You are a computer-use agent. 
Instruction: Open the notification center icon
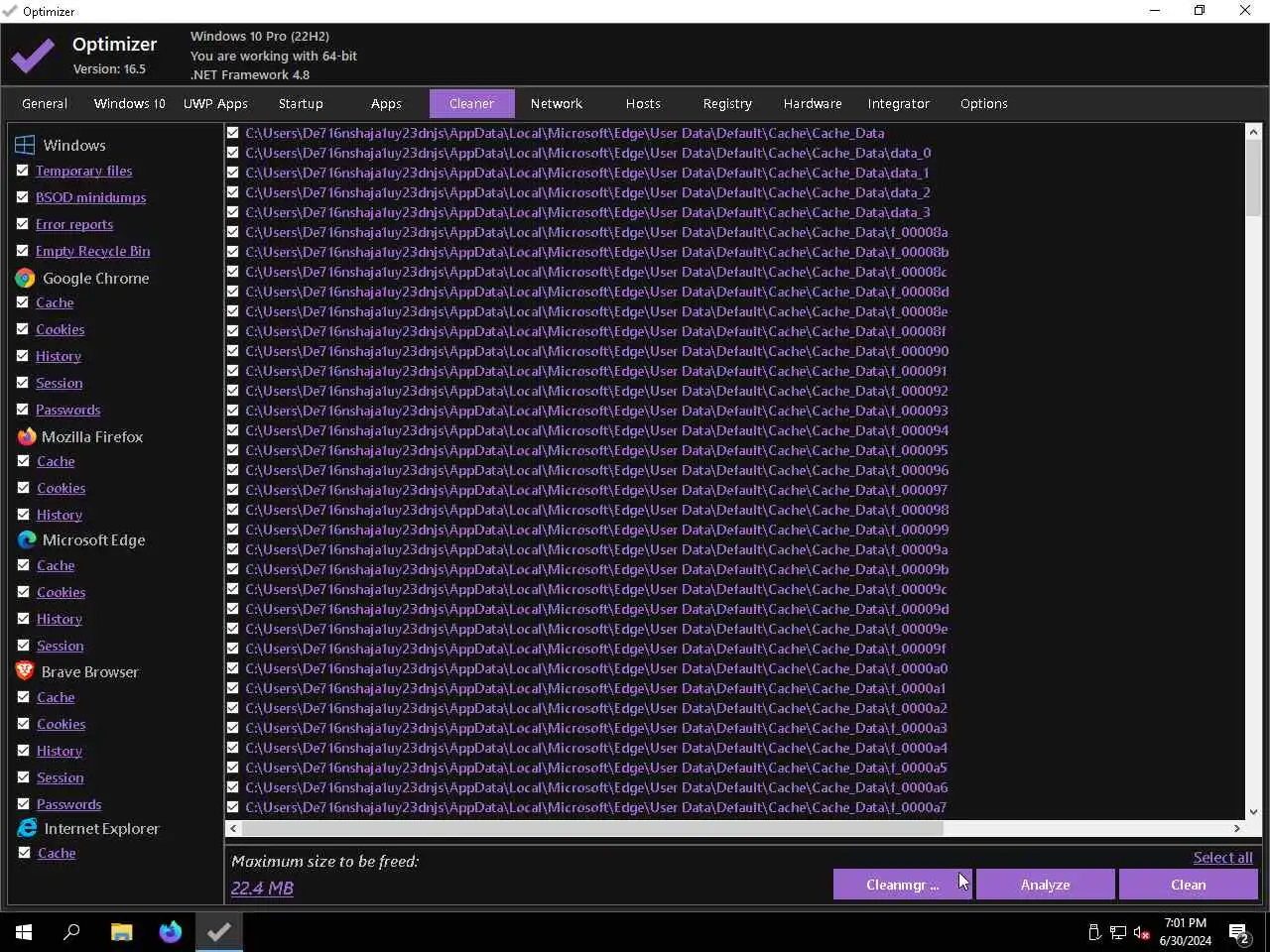[x=1238, y=932]
